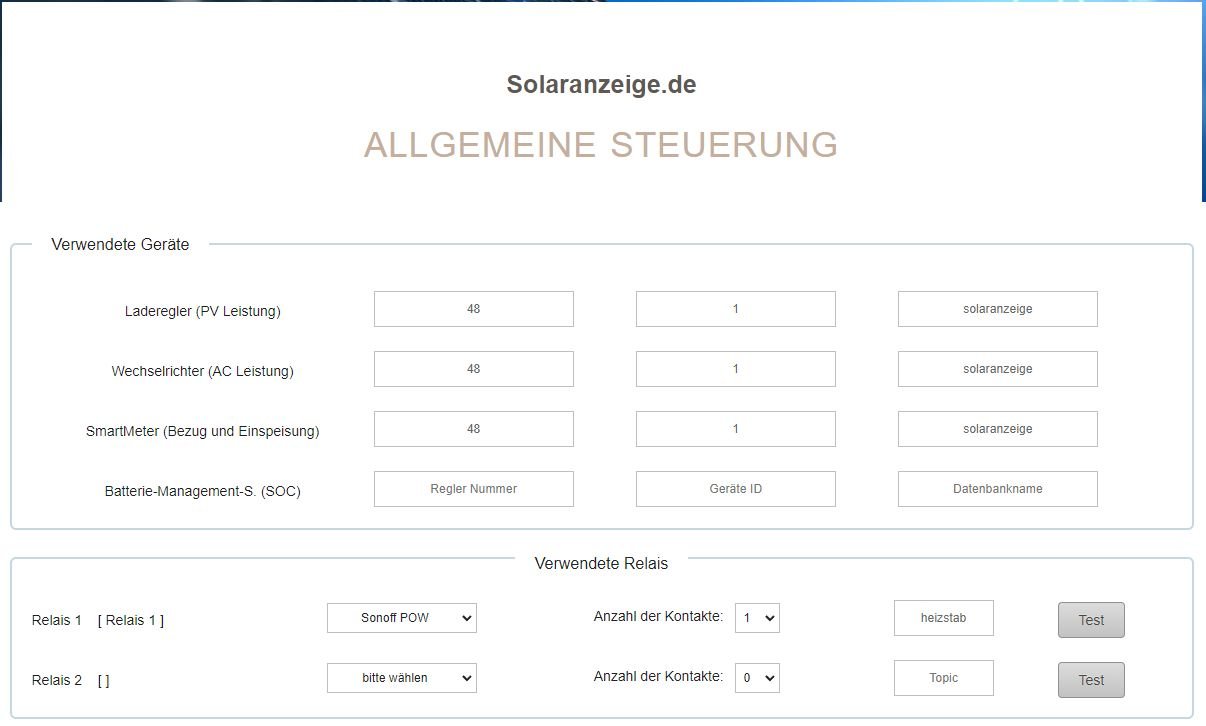Expand Relais 2 Anzahl der Kontakte dropdown

coord(756,678)
